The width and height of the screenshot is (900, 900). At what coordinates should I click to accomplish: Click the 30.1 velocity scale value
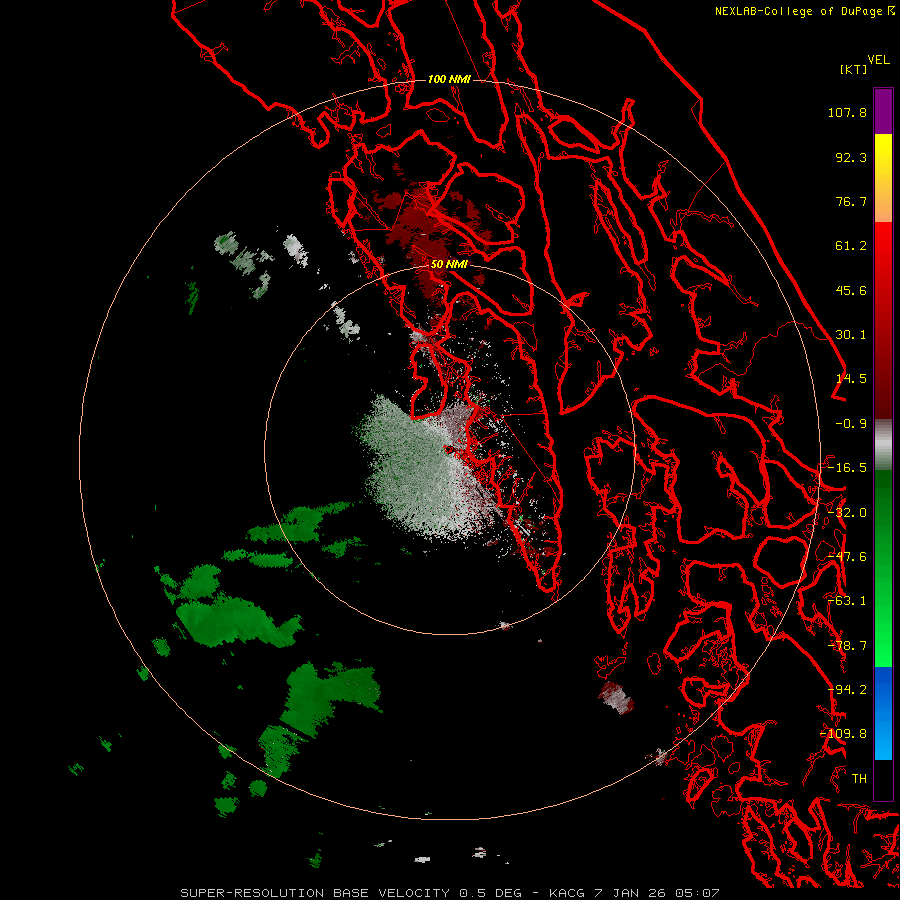(x=851, y=335)
